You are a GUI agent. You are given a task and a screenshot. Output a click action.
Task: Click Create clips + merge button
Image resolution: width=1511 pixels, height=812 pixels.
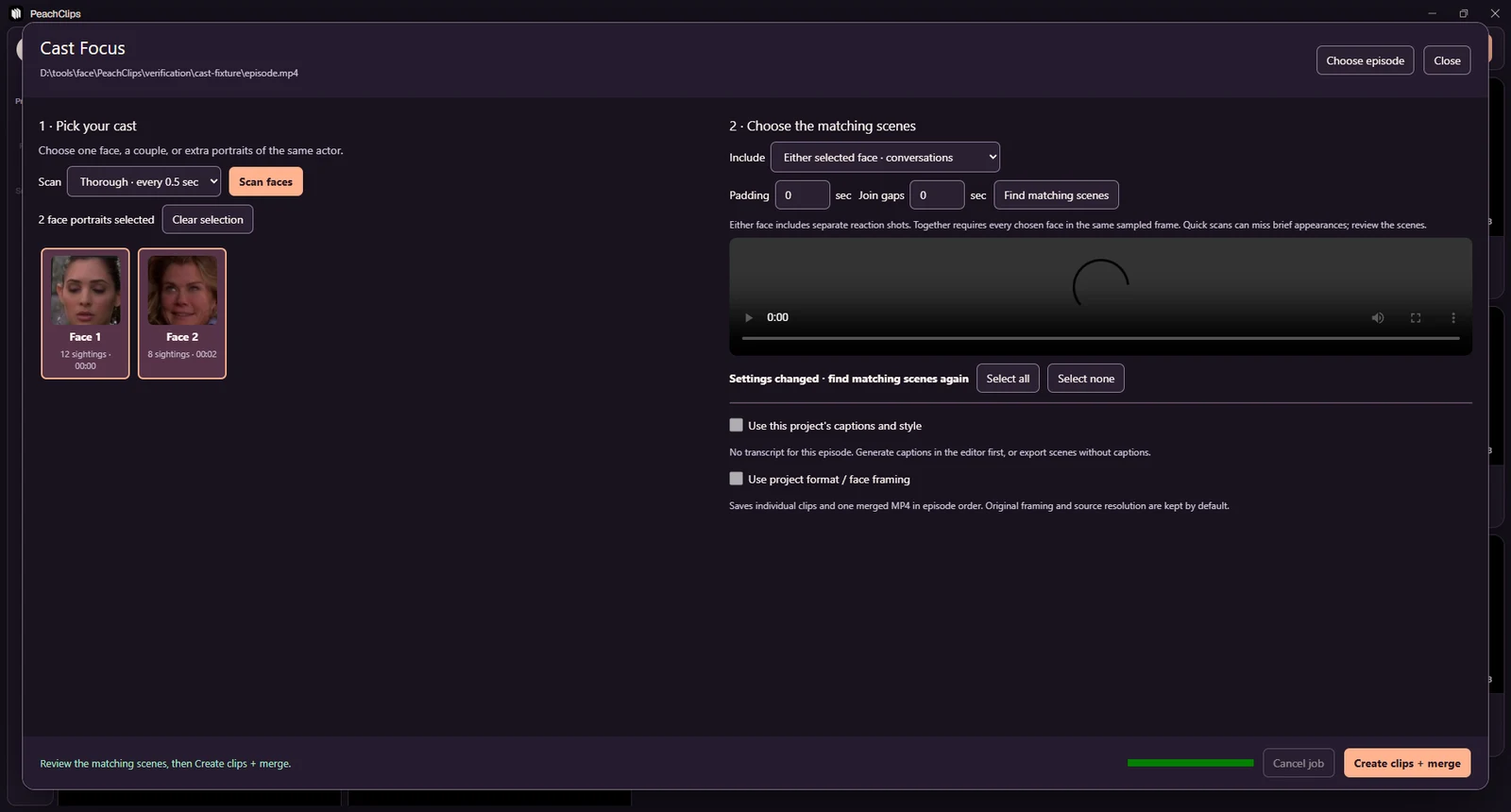[1407, 763]
